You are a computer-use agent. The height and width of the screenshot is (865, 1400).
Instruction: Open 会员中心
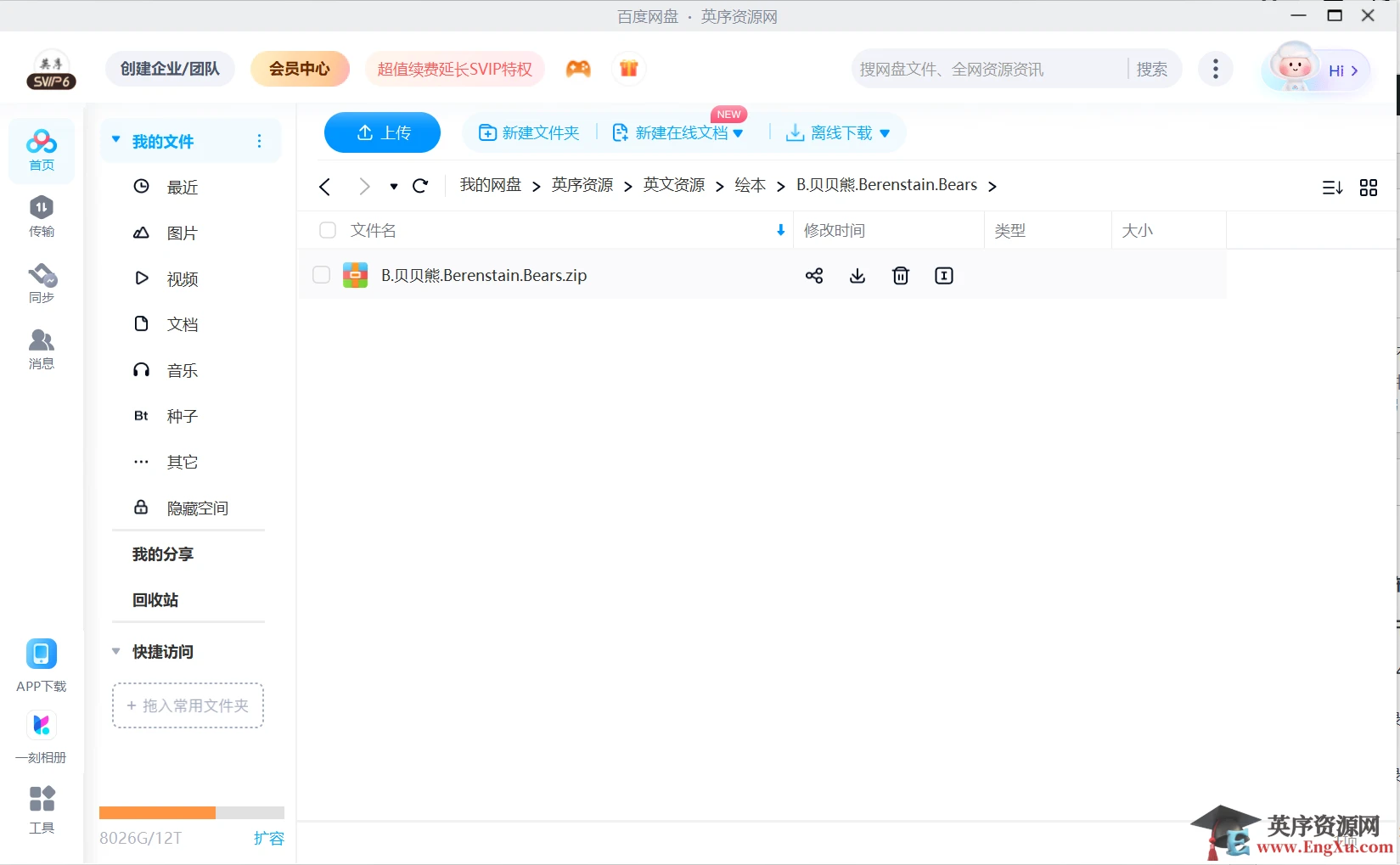(300, 69)
